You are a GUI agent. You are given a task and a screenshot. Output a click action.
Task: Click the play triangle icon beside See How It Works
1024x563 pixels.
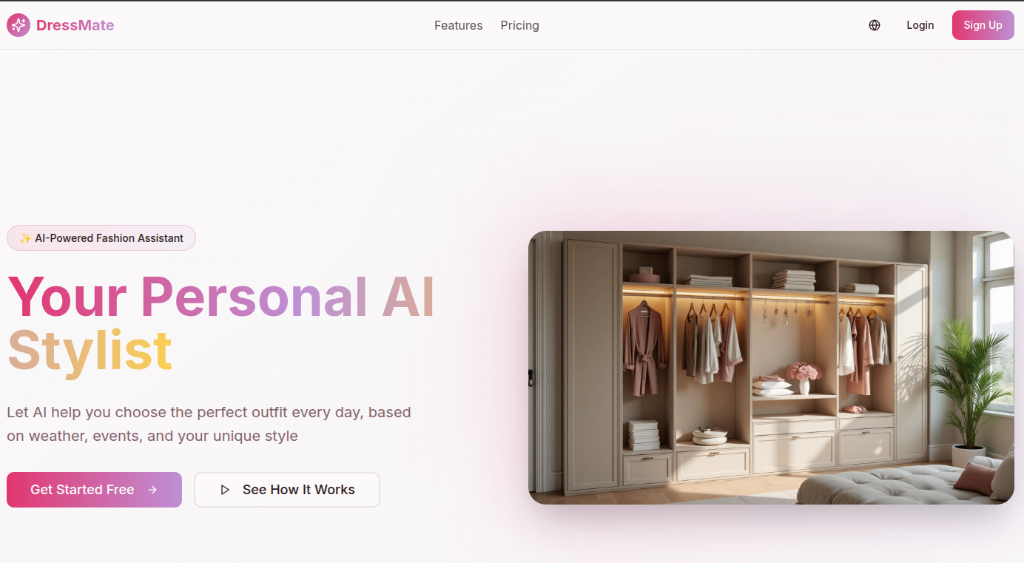[225, 490]
